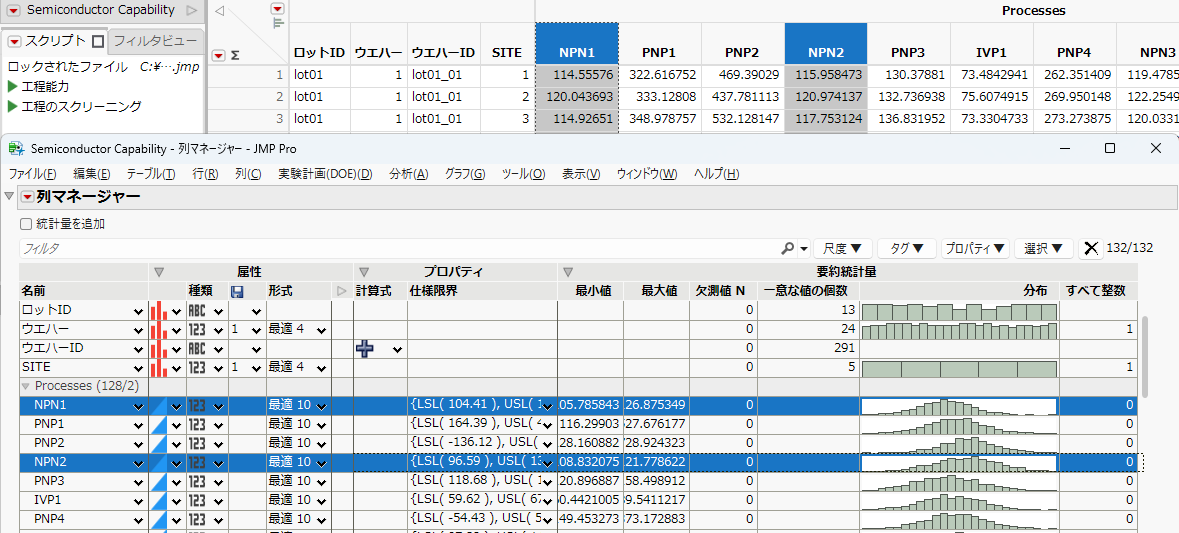Run the 工程のスクリーニング script green arrow
Screen dimensions: 1179x533
[13, 107]
